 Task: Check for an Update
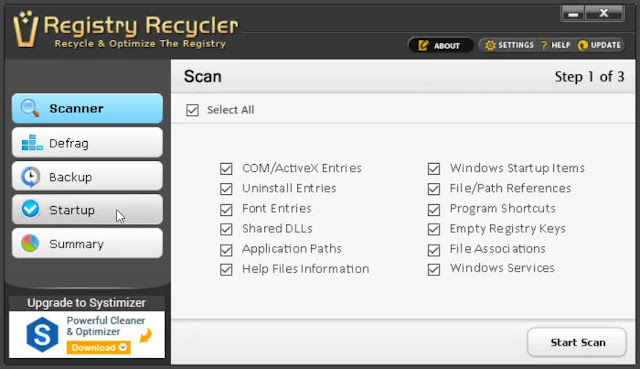click(x=599, y=45)
